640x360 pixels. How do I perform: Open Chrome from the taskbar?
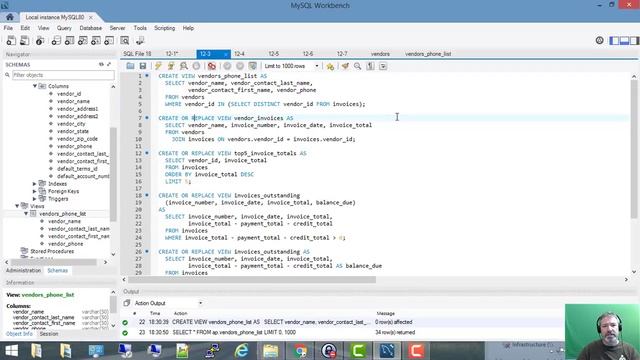(x=300, y=351)
